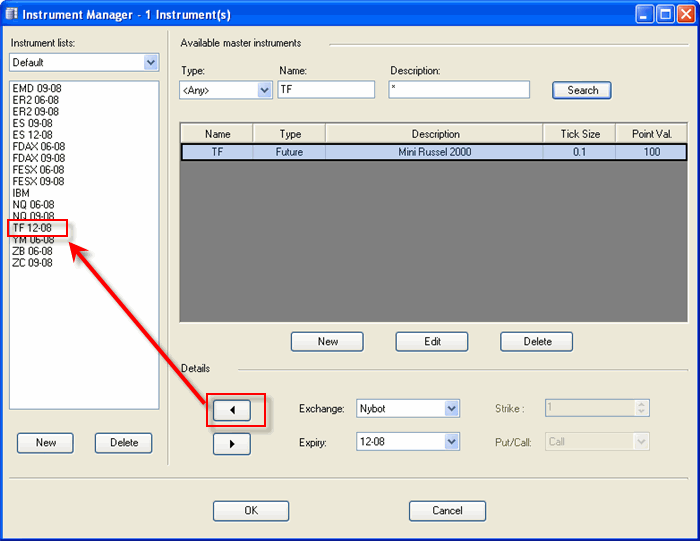The height and width of the screenshot is (541, 700).
Task: Select ER2 09-08 in instrument list
Action: point(35,112)
